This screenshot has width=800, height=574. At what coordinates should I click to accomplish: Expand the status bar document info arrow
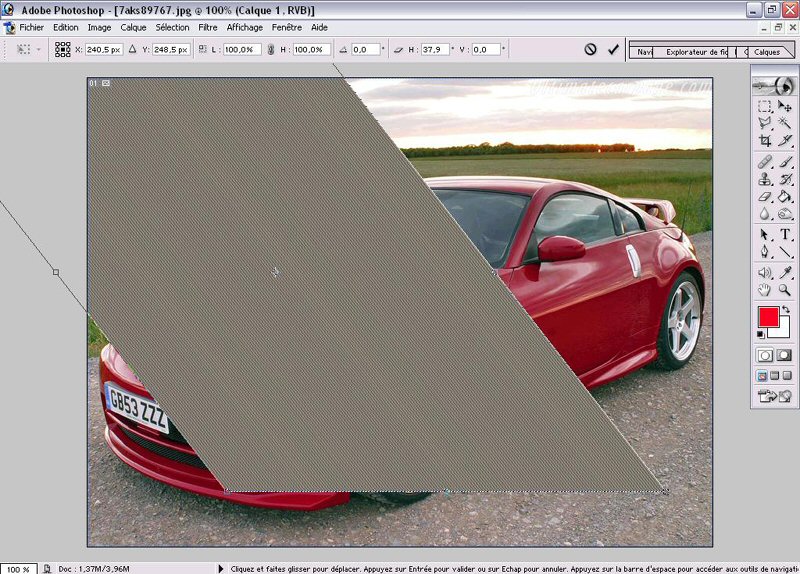[x=220, y=568]
